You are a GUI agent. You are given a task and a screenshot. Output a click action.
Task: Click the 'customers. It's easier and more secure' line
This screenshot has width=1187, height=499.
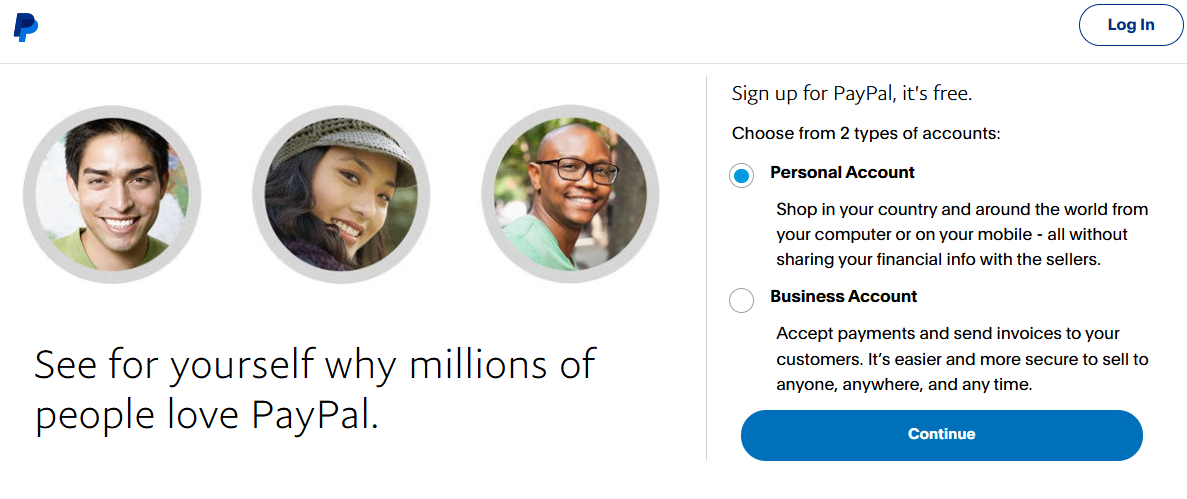(x=962, y=358)
